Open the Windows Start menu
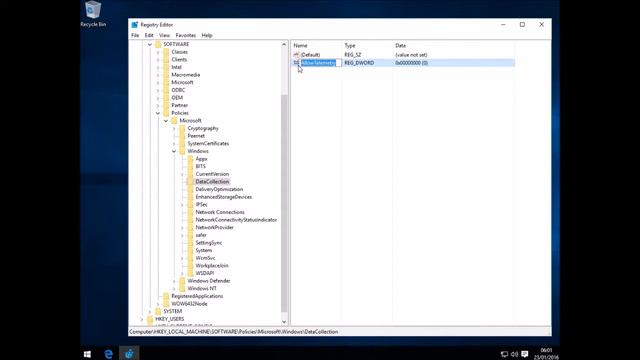This screenshot has width=640, height=360. click(87, 354)
